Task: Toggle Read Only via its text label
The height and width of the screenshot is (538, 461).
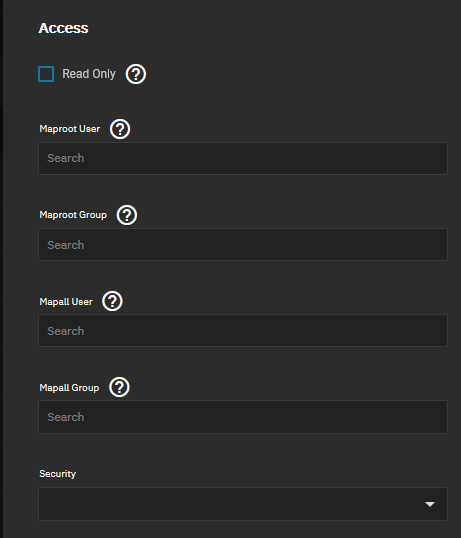Action: coord(89,74)
